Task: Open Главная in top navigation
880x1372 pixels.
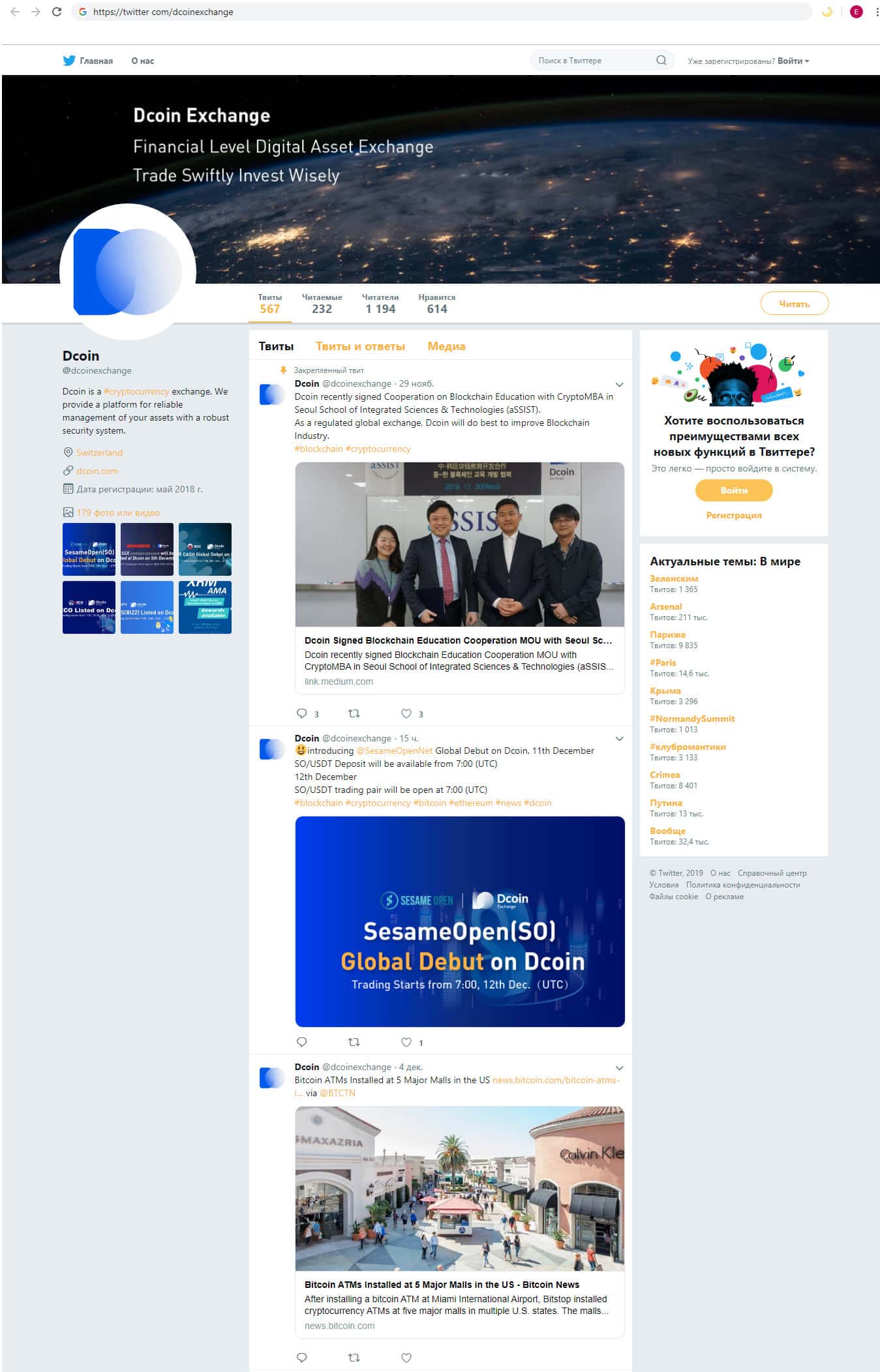Action: point(96,61)
